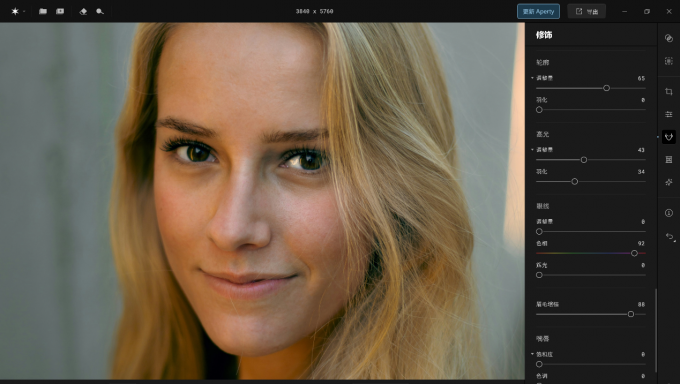Viewport: 680px width, 384px height.
Task: Click the 轮廓 section heading
Action: (x=543, y=62)
